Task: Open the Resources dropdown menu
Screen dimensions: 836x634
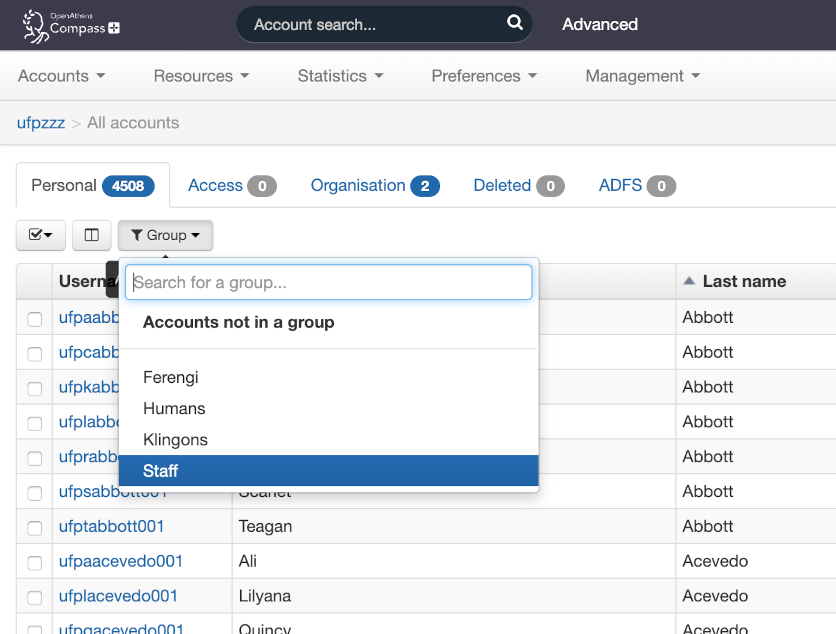Action: point(201,76)
